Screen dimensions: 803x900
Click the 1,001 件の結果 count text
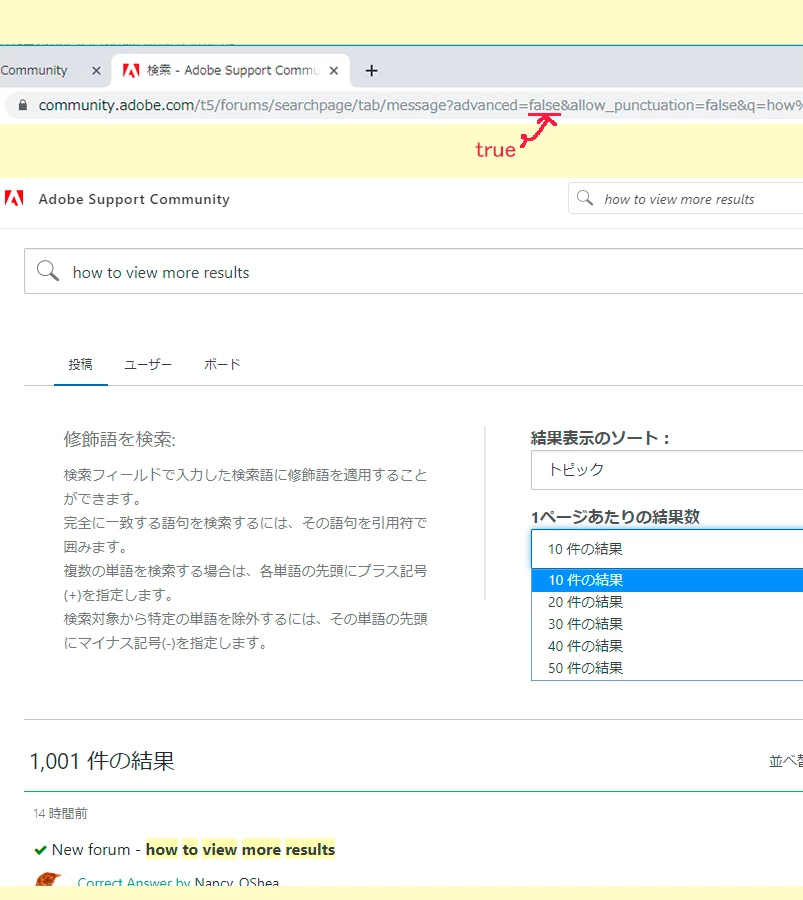click(102, 761)
